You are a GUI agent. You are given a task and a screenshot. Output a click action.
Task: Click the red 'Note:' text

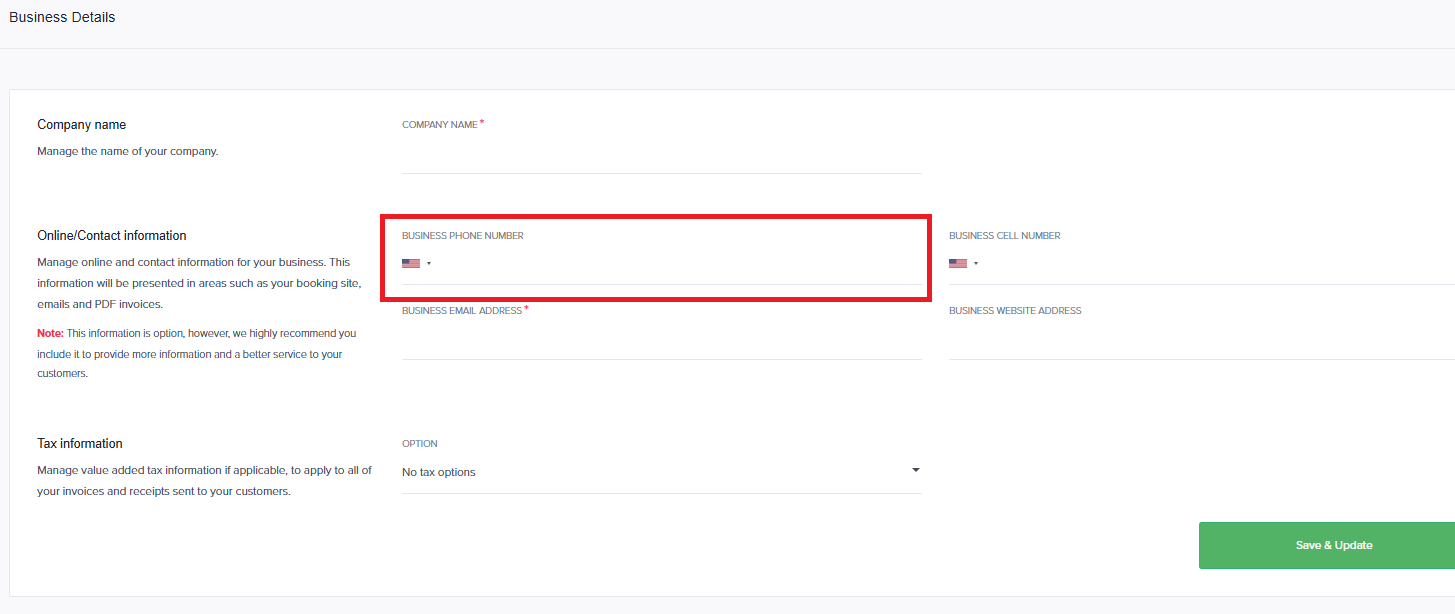tap(50, 334)
